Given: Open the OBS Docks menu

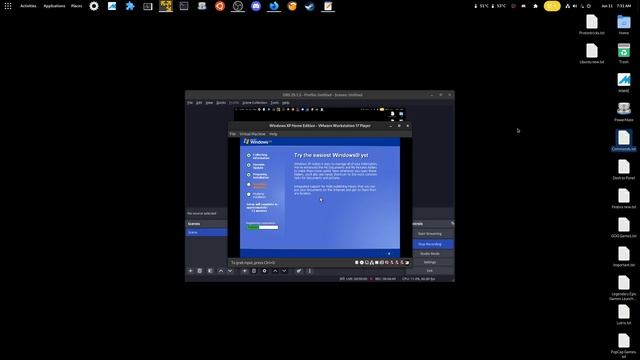Looking at the screenshot, I should pos(221,103).
